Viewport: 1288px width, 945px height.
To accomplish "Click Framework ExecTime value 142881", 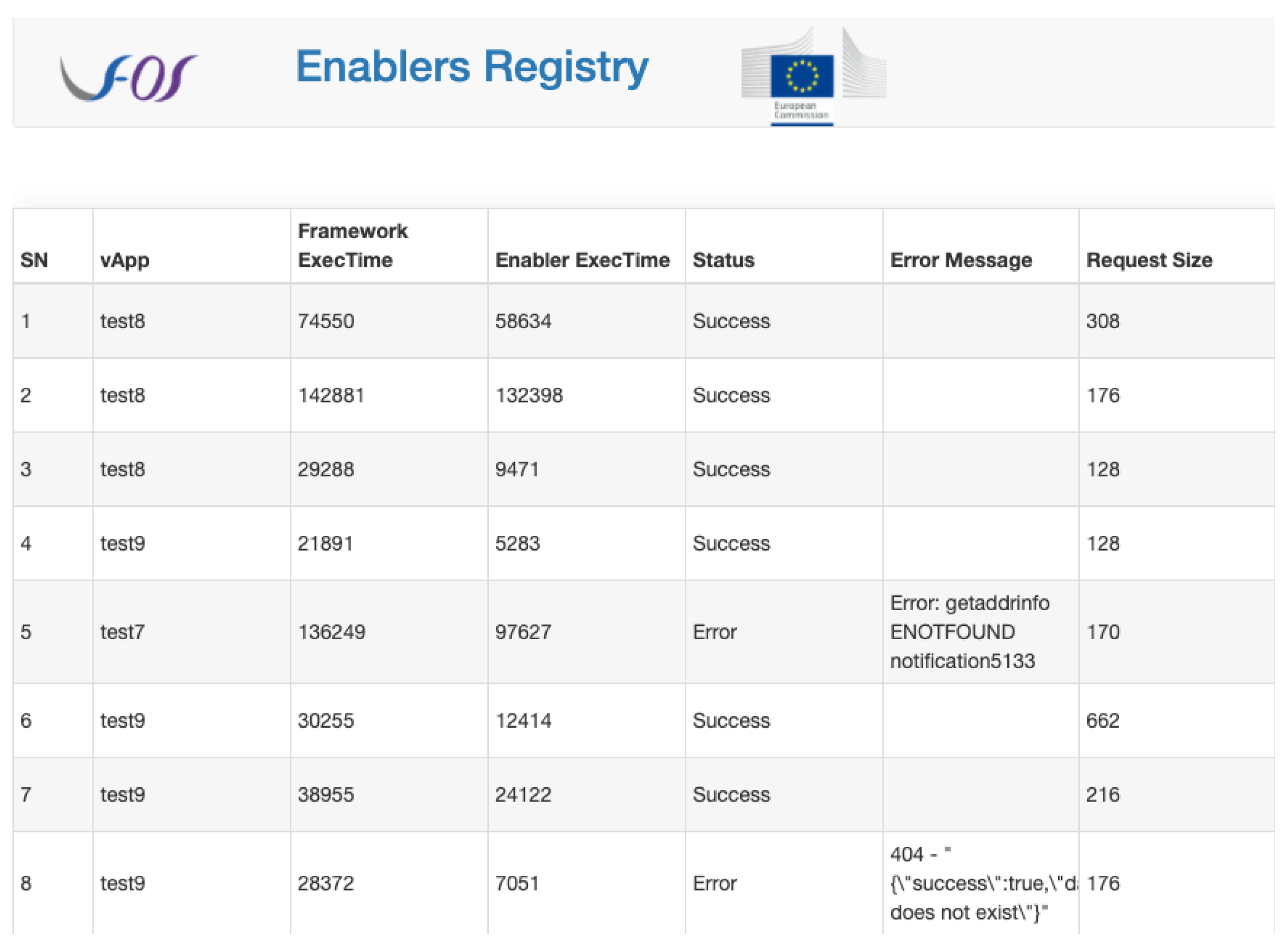I will 331,395.
